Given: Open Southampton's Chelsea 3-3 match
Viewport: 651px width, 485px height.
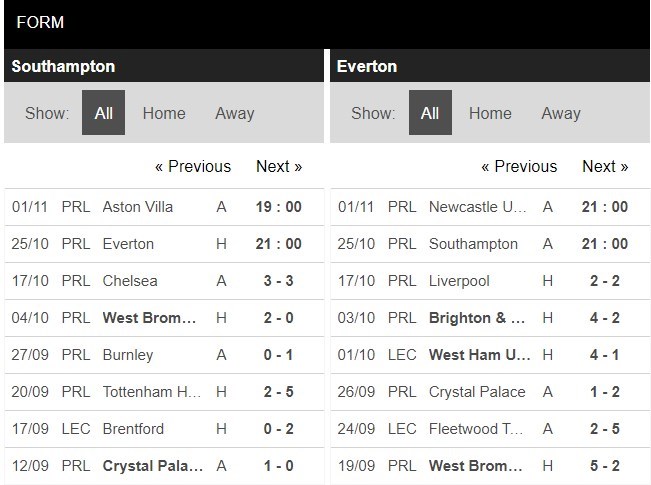Looking at the screenshot, I should [164, 281].
